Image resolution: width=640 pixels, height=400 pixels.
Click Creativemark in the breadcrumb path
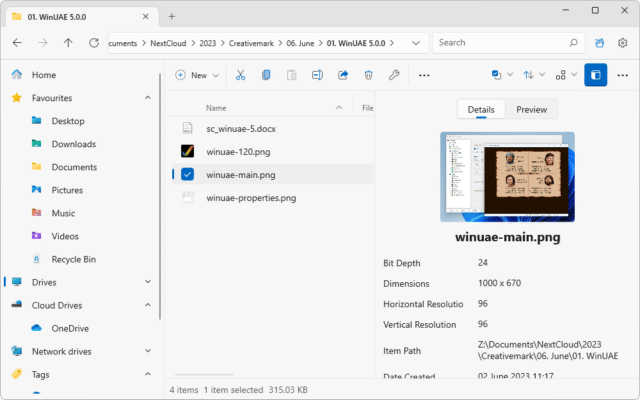pyautogui.click(x=251, y=43)
